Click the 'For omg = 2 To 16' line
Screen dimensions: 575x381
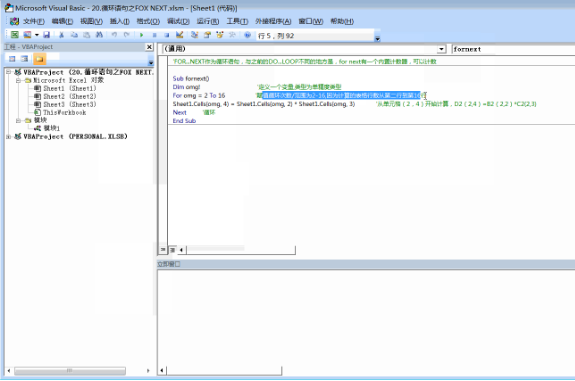coord(199,95)
